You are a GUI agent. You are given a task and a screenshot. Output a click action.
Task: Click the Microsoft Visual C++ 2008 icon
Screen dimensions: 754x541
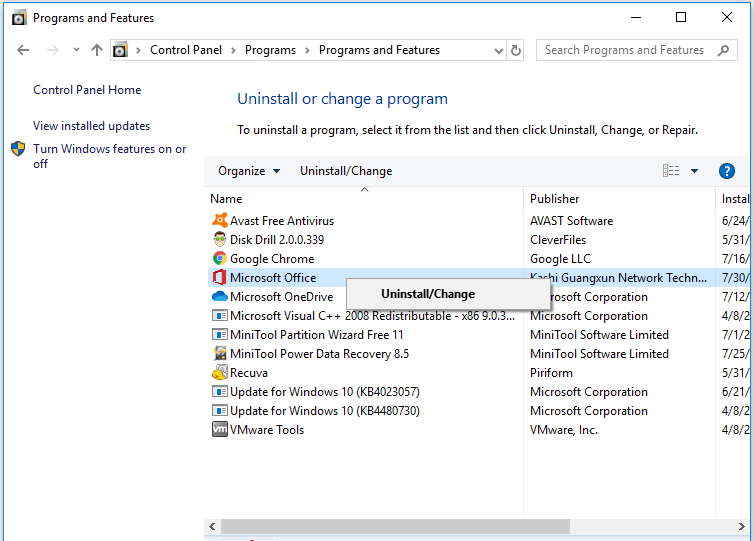[x=220, y=315]
